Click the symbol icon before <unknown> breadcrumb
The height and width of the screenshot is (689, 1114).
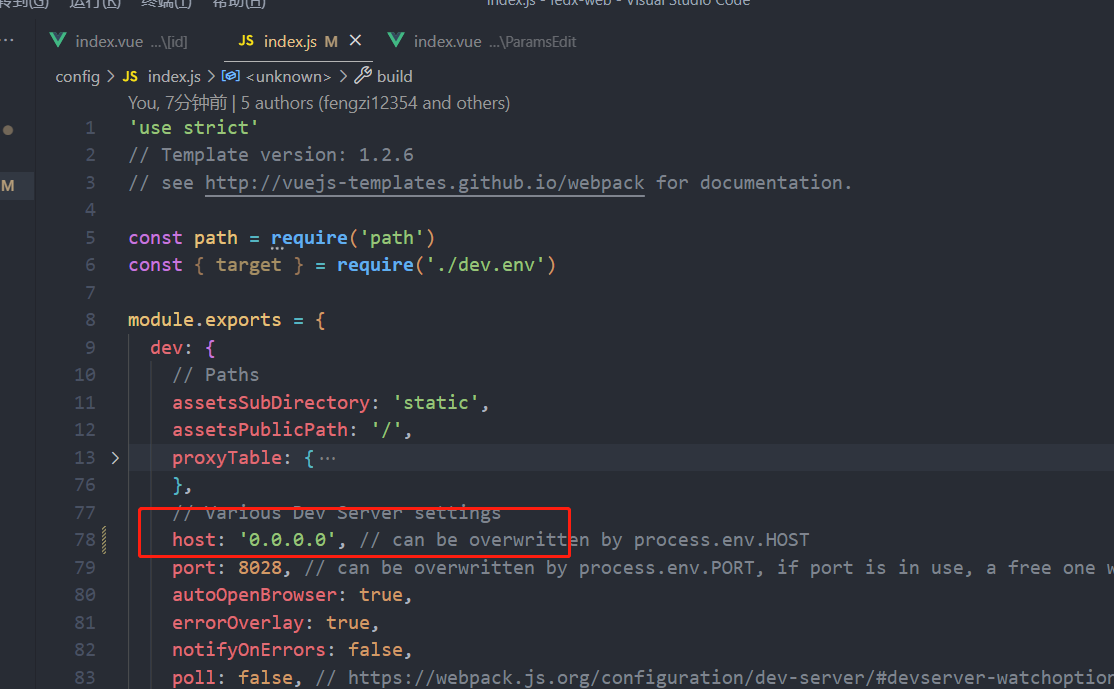tap(231, 75)
